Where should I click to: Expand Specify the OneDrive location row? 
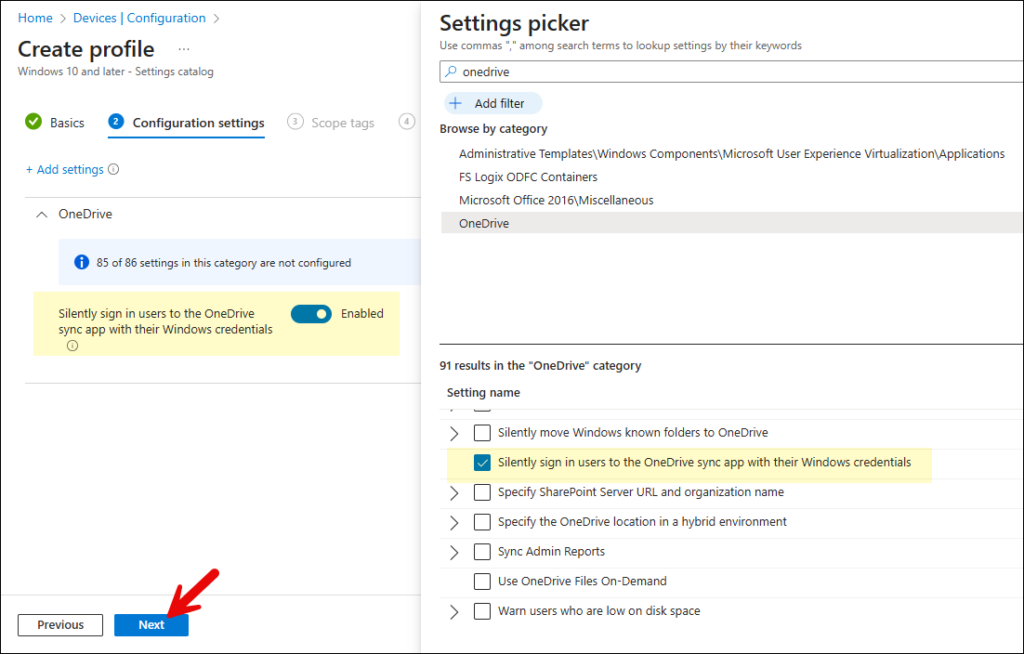coord(455,523)
